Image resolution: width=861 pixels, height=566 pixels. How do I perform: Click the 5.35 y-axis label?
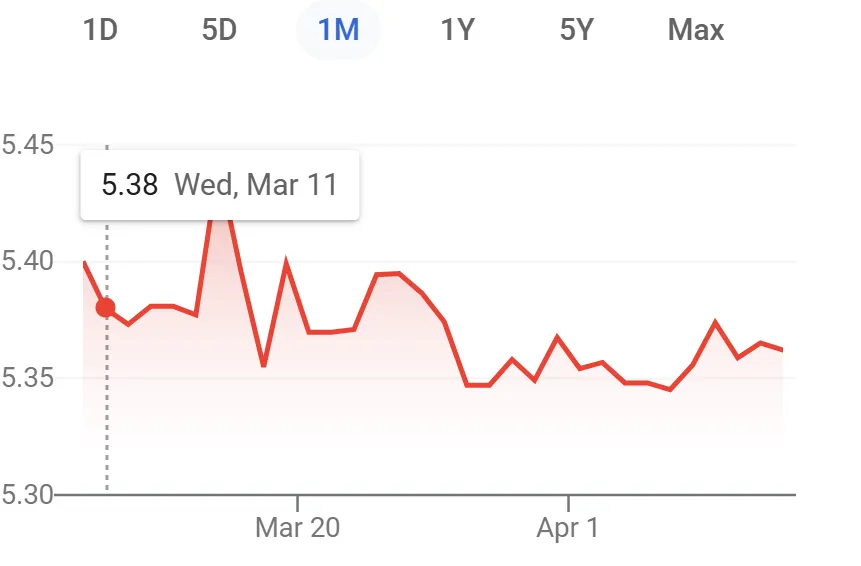[27, 378]
